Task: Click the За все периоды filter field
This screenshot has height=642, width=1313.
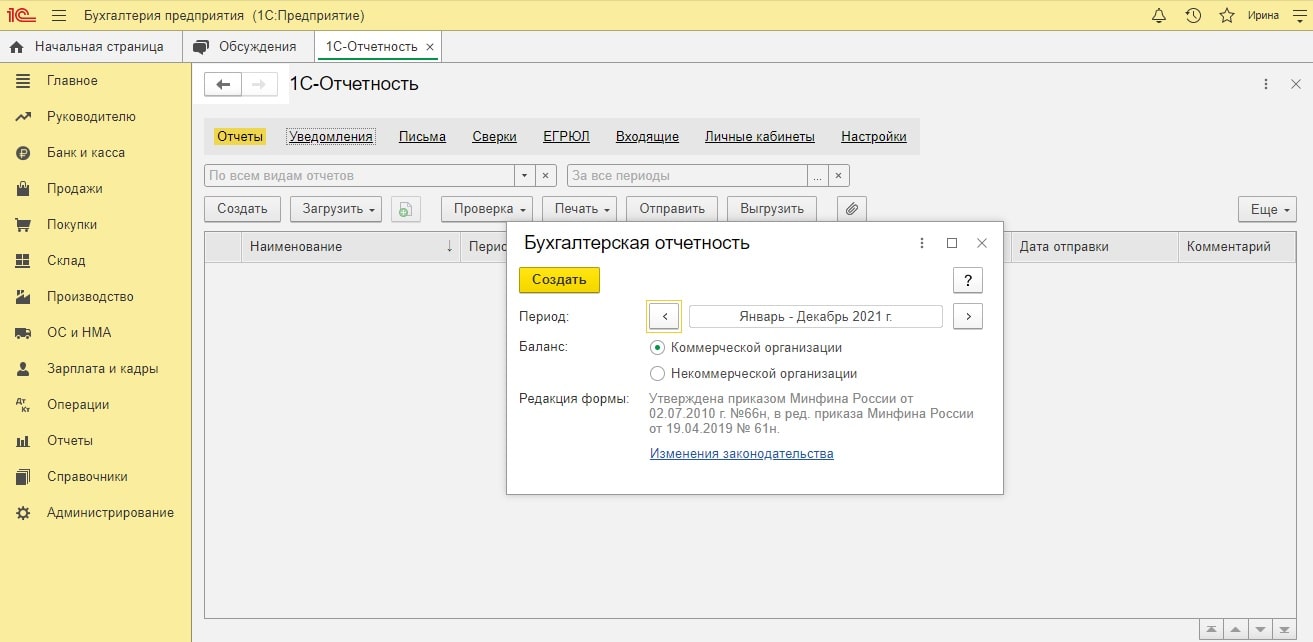Action: pyautogui.click(x=688, y=176)
